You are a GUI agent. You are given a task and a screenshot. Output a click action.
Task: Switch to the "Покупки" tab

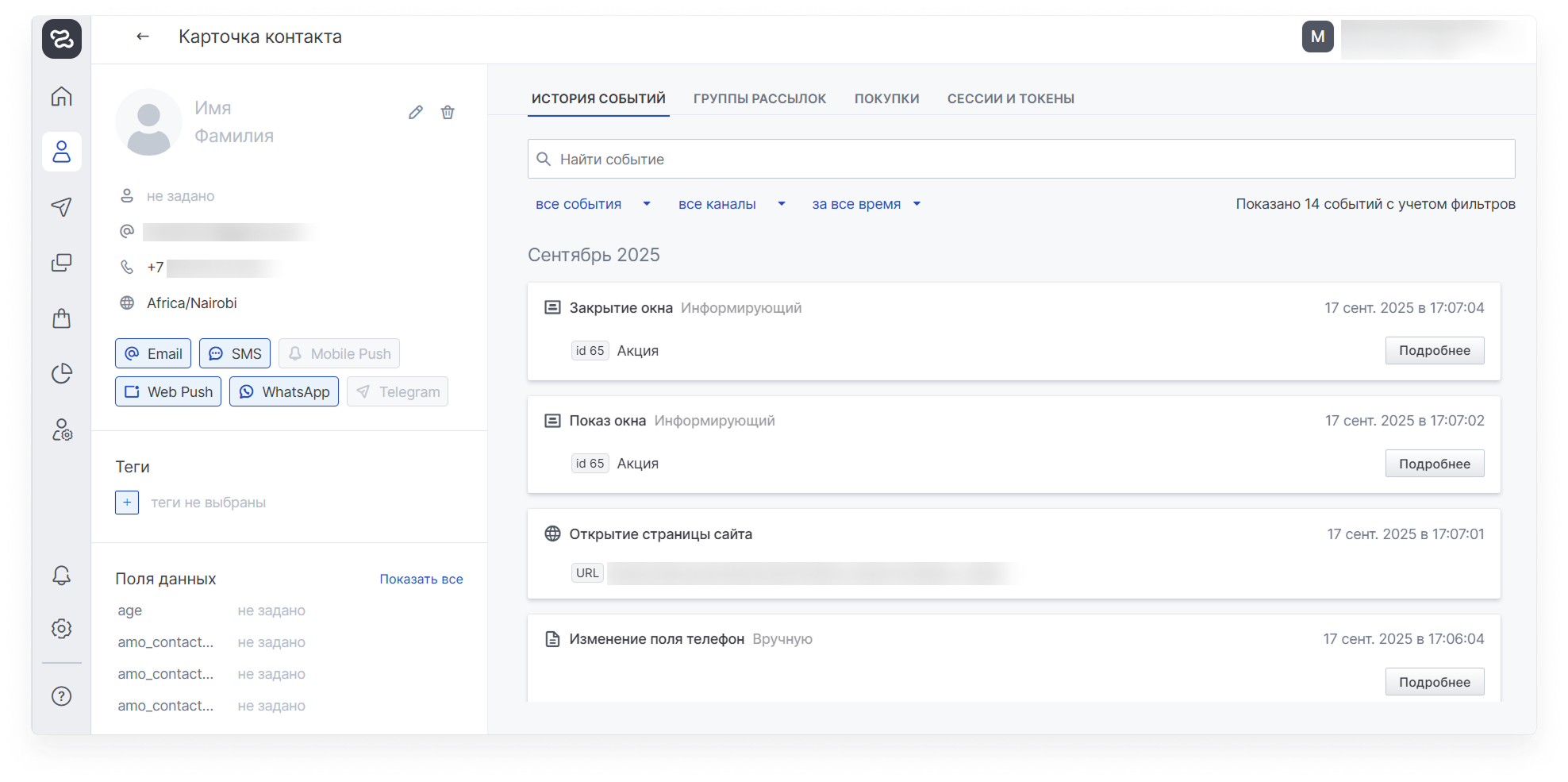(x=886, y=98)
